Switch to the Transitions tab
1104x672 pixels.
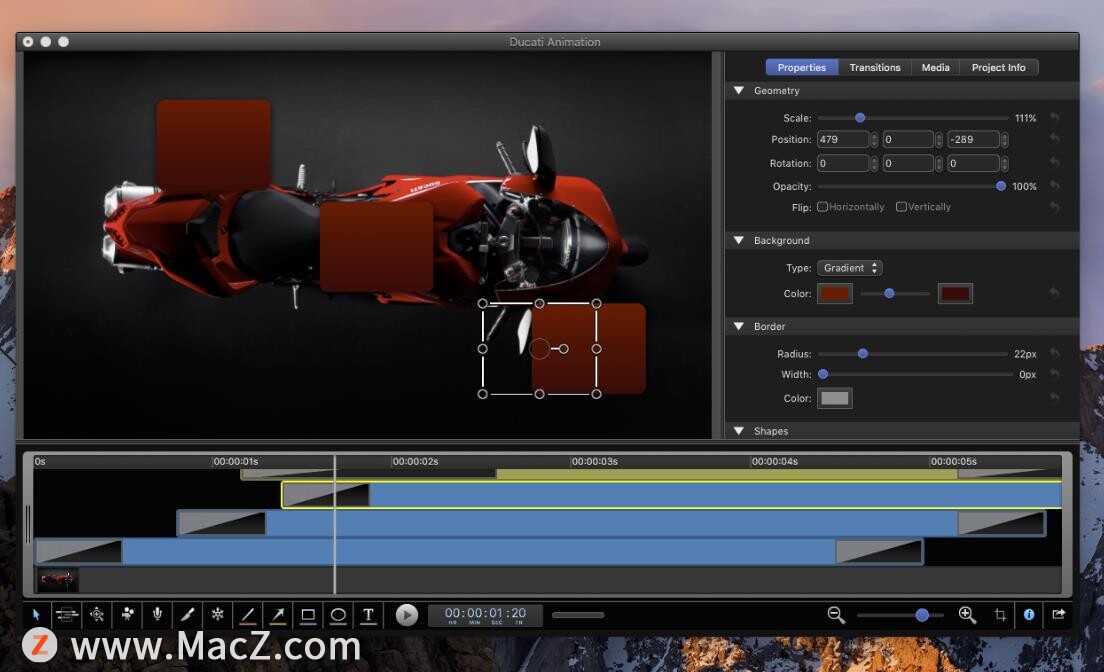pos(874,67)
